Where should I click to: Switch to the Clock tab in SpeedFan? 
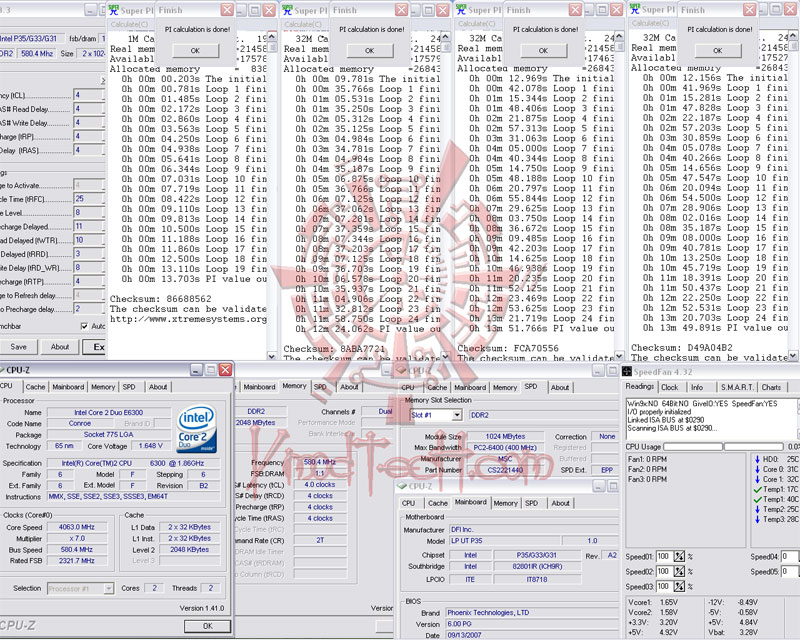point(669,387)
